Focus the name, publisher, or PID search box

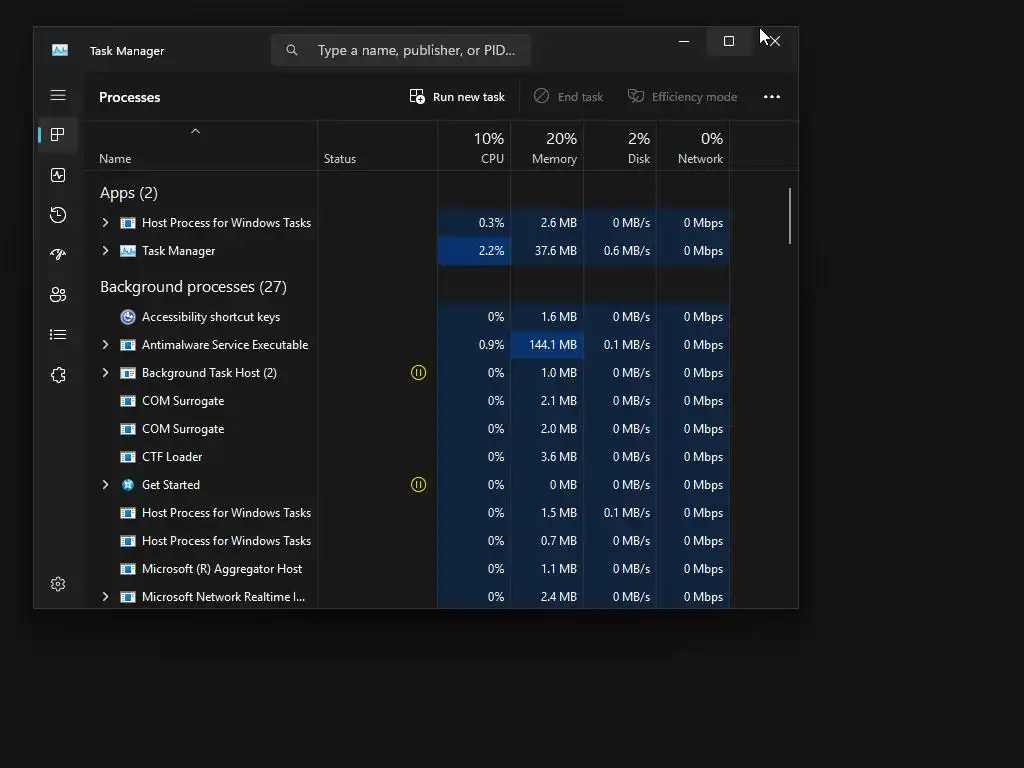tap(401, 50)
